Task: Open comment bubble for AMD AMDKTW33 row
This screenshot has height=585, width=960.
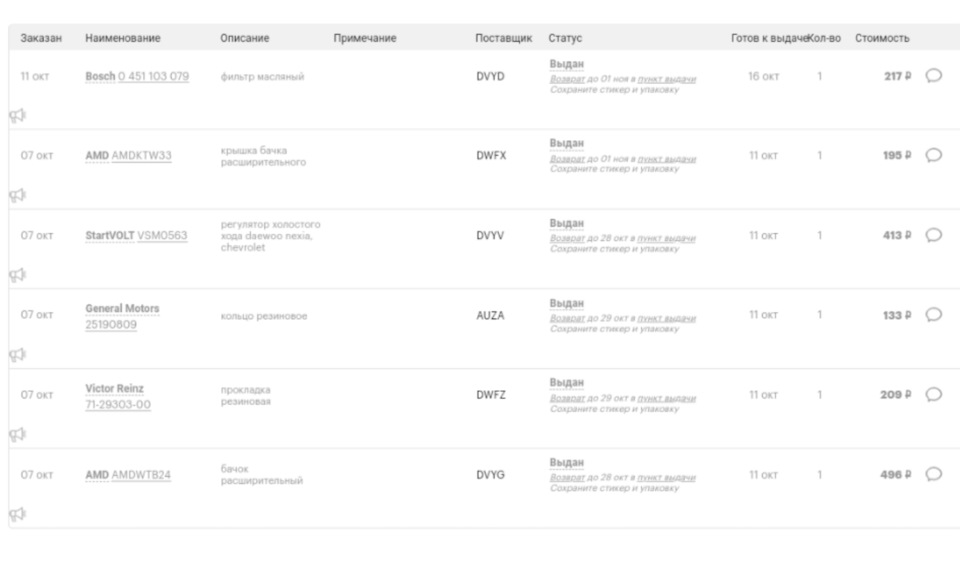Action: coord(934,155)
